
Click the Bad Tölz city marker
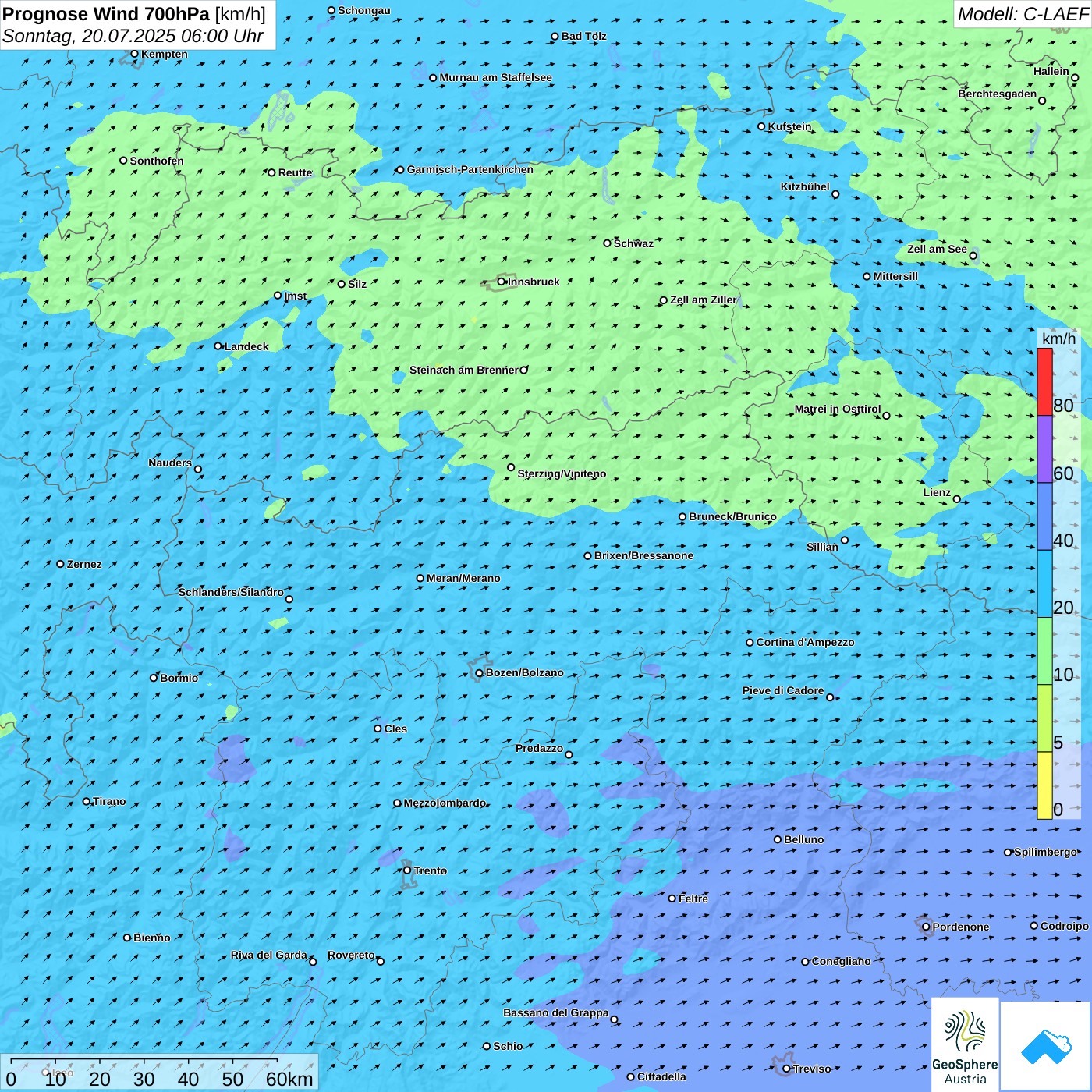click(555, 37)
